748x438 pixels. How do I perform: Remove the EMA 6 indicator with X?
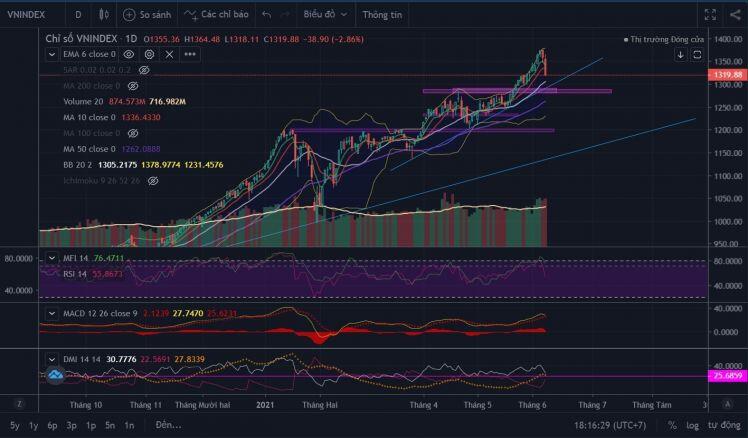pyautogui.click(x=169, y=54)
